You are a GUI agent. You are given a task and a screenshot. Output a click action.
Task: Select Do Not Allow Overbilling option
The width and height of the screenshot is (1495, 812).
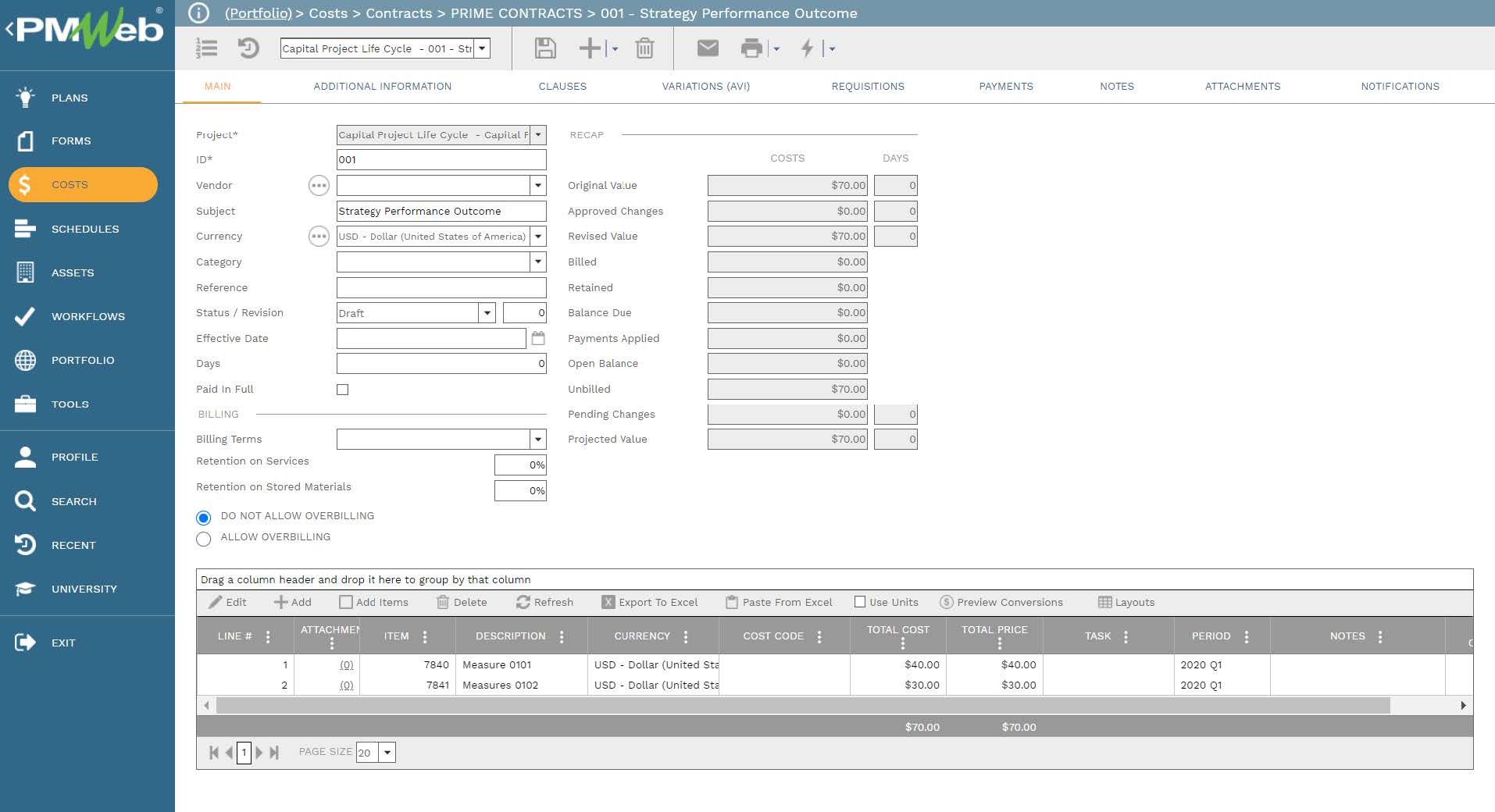click(204, 517)
